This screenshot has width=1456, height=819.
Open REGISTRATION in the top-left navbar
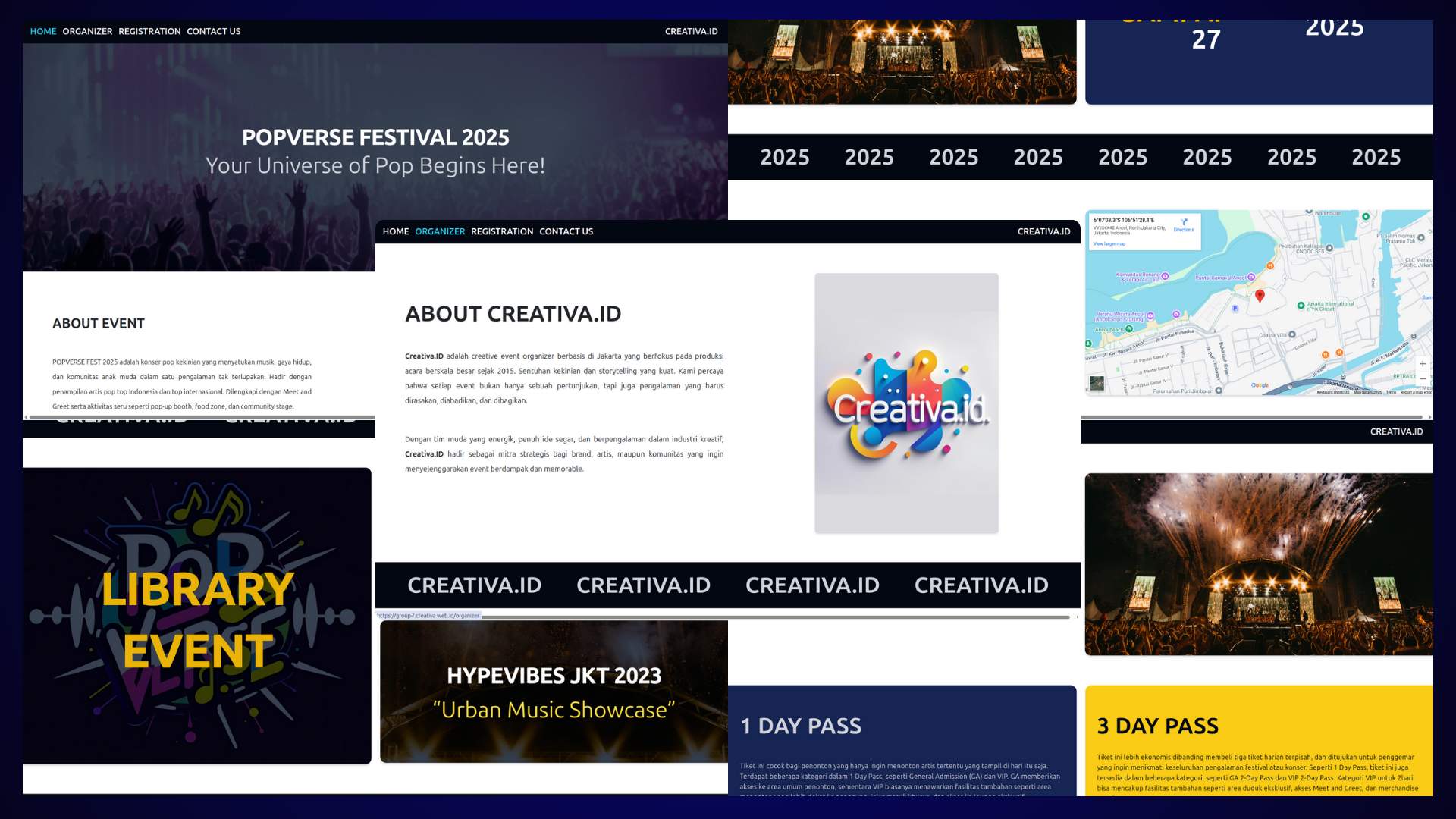pos(149,31)
